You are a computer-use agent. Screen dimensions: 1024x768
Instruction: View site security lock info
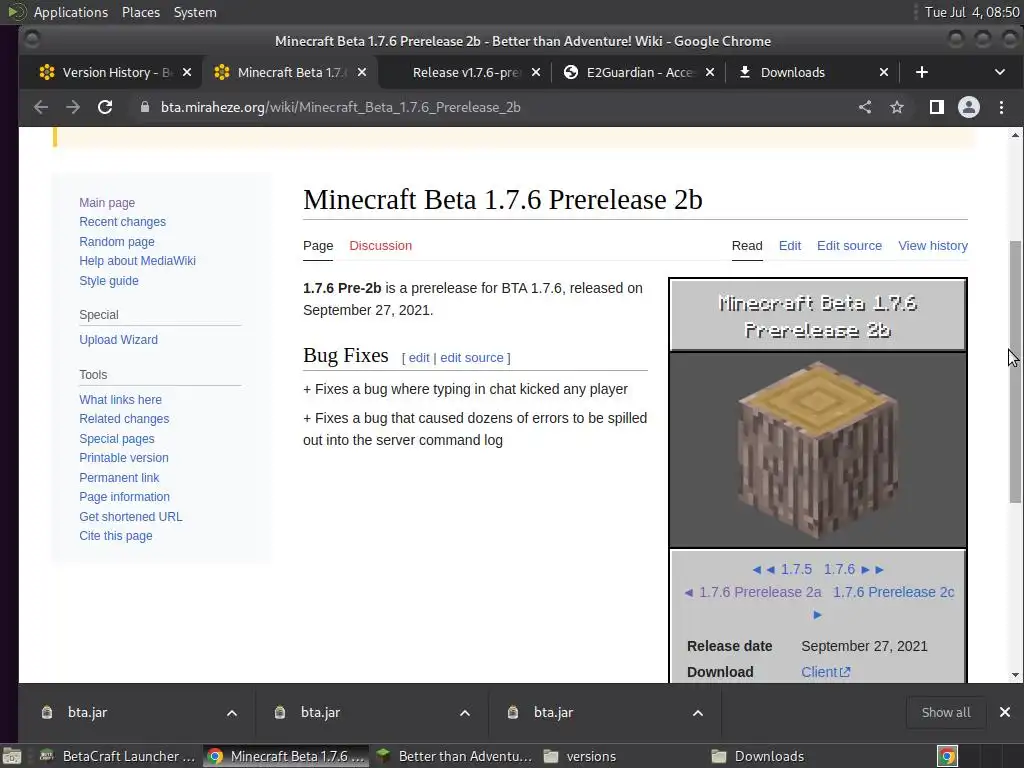[145, 107]
